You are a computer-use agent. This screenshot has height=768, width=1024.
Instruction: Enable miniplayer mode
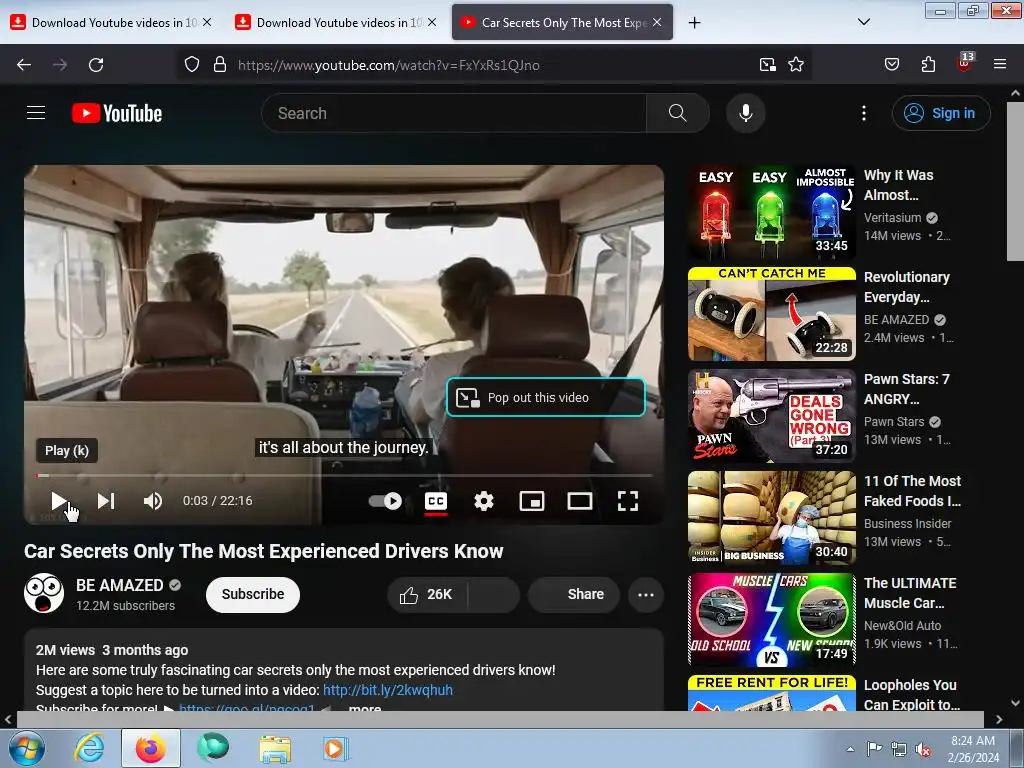click(532, 501)
